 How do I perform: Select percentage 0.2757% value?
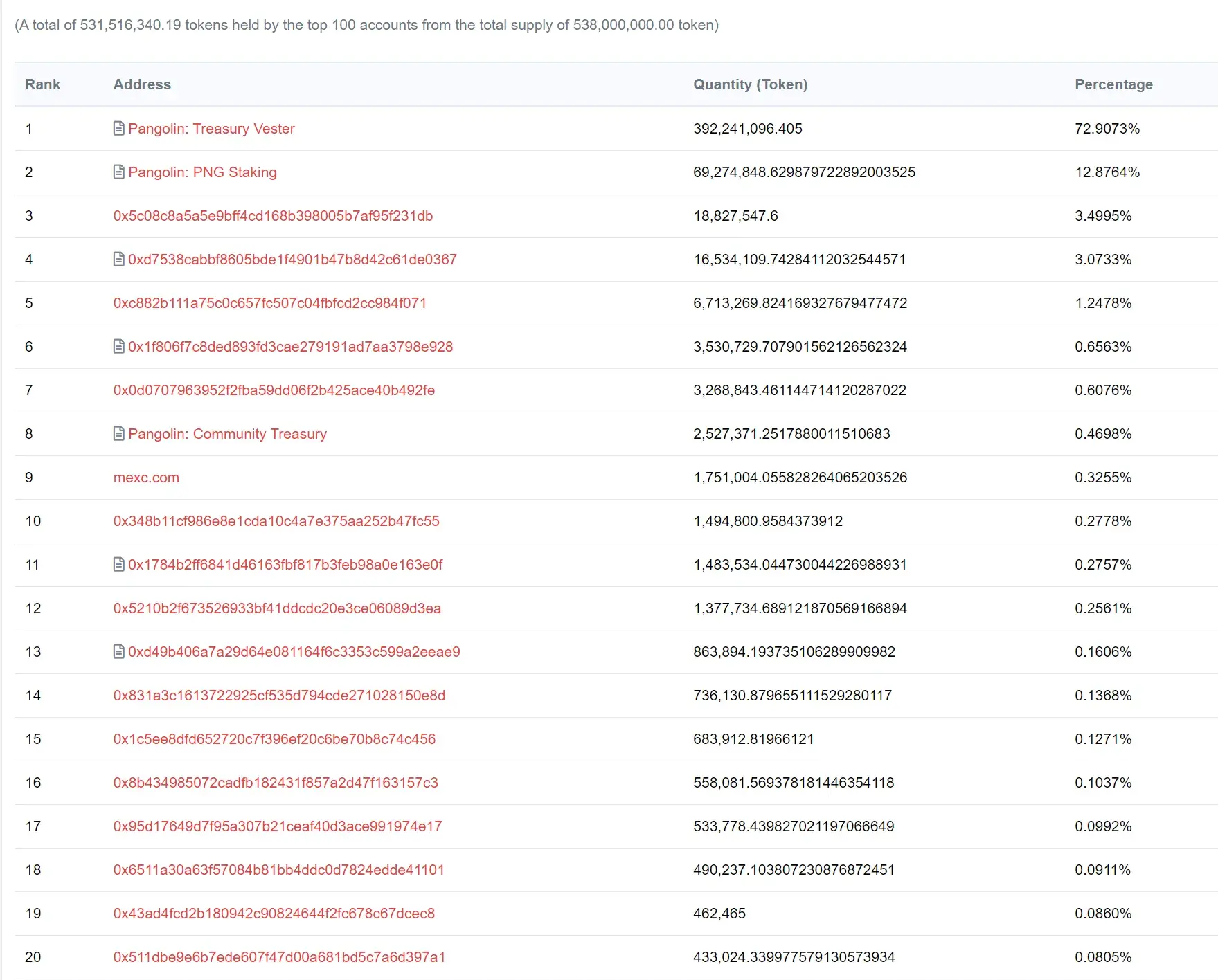tap(1103, 565)
